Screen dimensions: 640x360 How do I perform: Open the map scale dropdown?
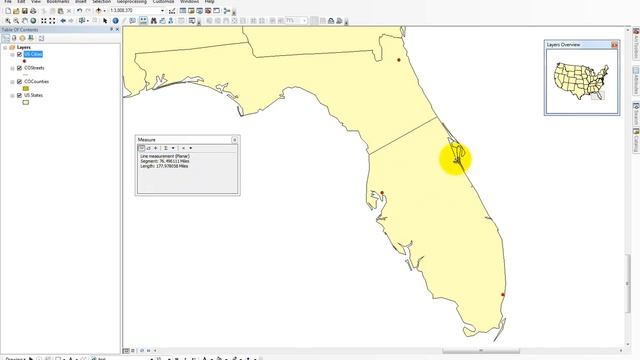tap(162, 11)
